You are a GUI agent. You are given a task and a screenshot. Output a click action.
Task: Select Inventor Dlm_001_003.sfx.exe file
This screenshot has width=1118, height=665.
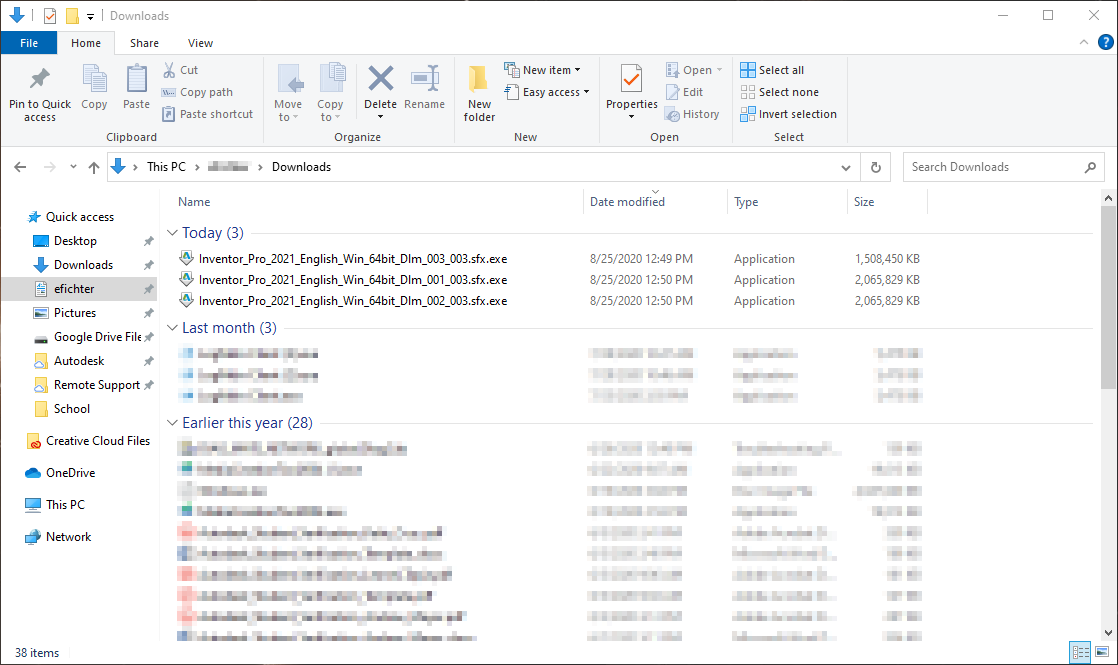point(352,280)
